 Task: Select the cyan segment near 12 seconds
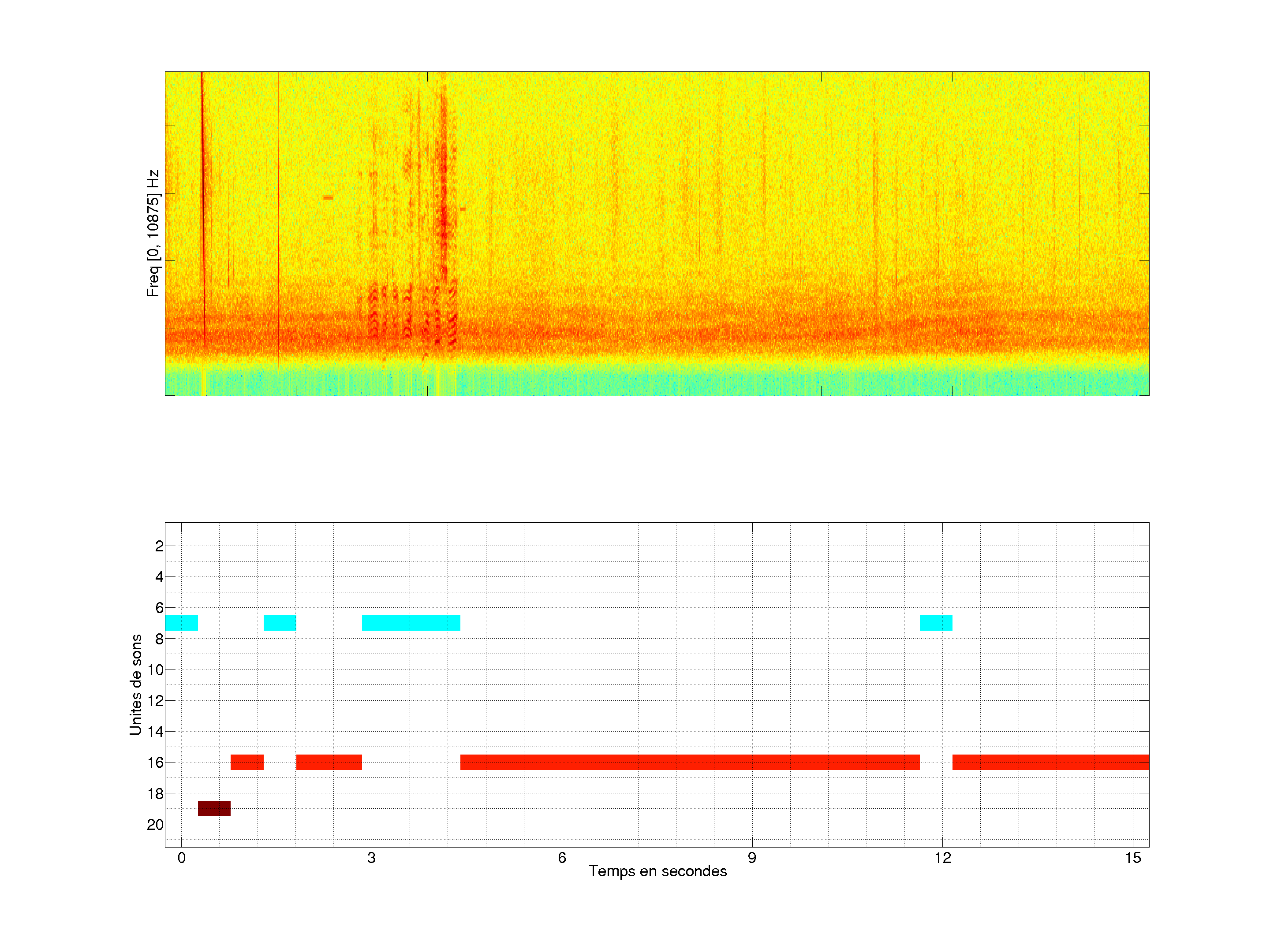(x=936, y=623)
